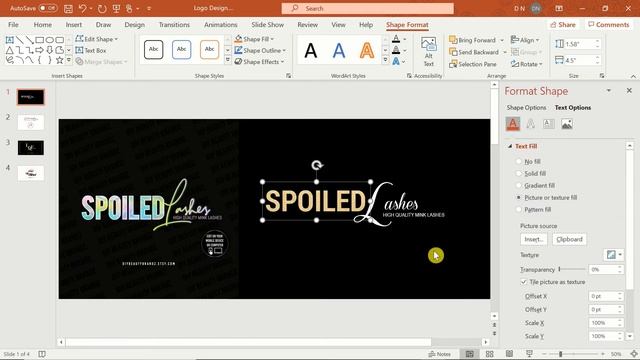Select the rectangle shape in Insert Shapes

click(40, 40)
